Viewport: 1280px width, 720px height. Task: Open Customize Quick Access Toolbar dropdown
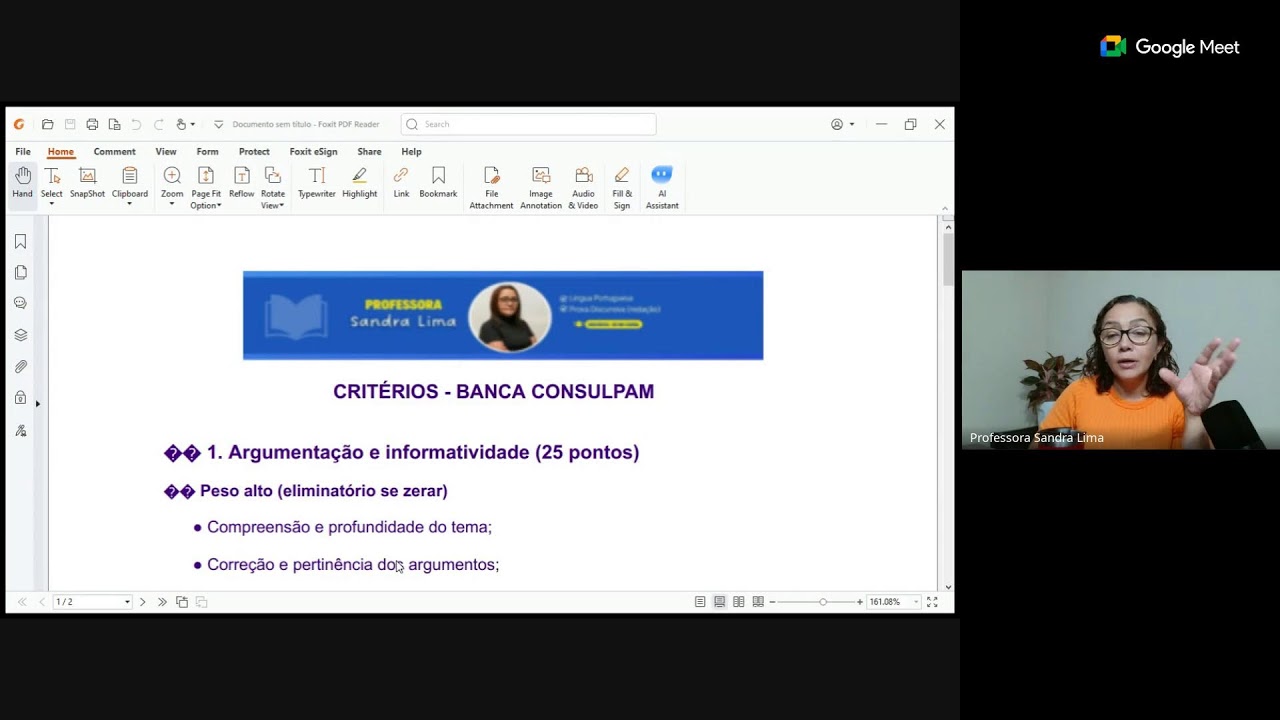pos(218,125)
